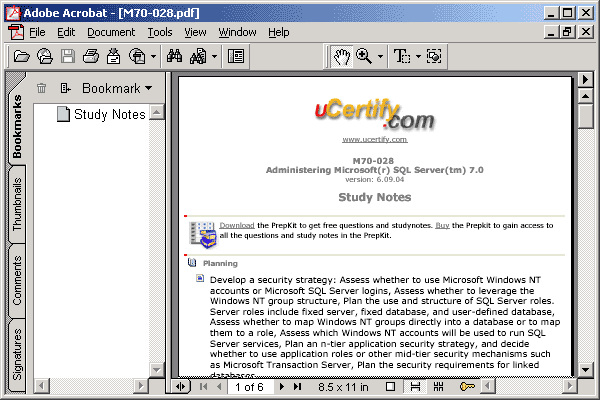This screenshot has height=400, width=600.
Task: Click the New Bookmark icon
Action: [65, 88]
